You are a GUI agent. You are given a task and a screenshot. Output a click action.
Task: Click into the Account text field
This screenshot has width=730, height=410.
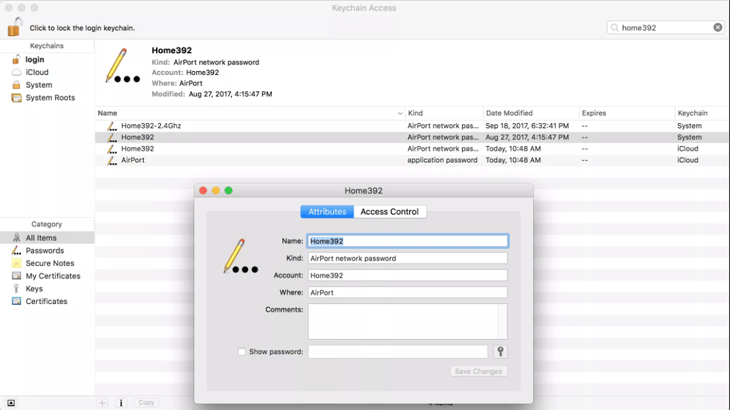407,275
